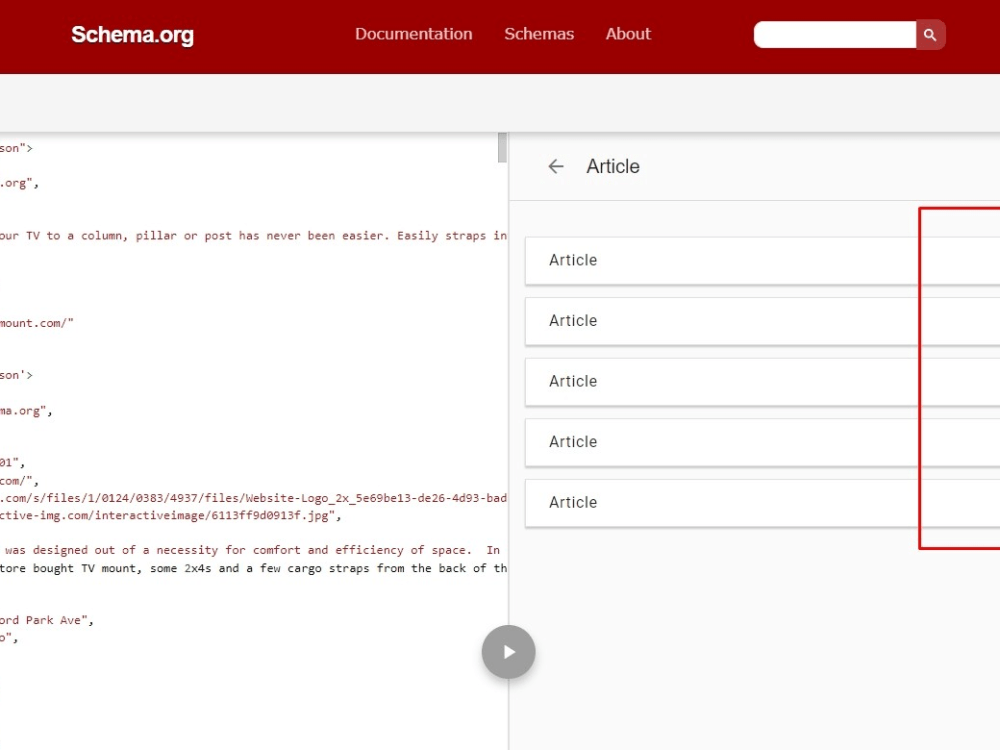Screen dimensions: 1000x750
Task: Click inside the search input field
Action: (835, 34)
